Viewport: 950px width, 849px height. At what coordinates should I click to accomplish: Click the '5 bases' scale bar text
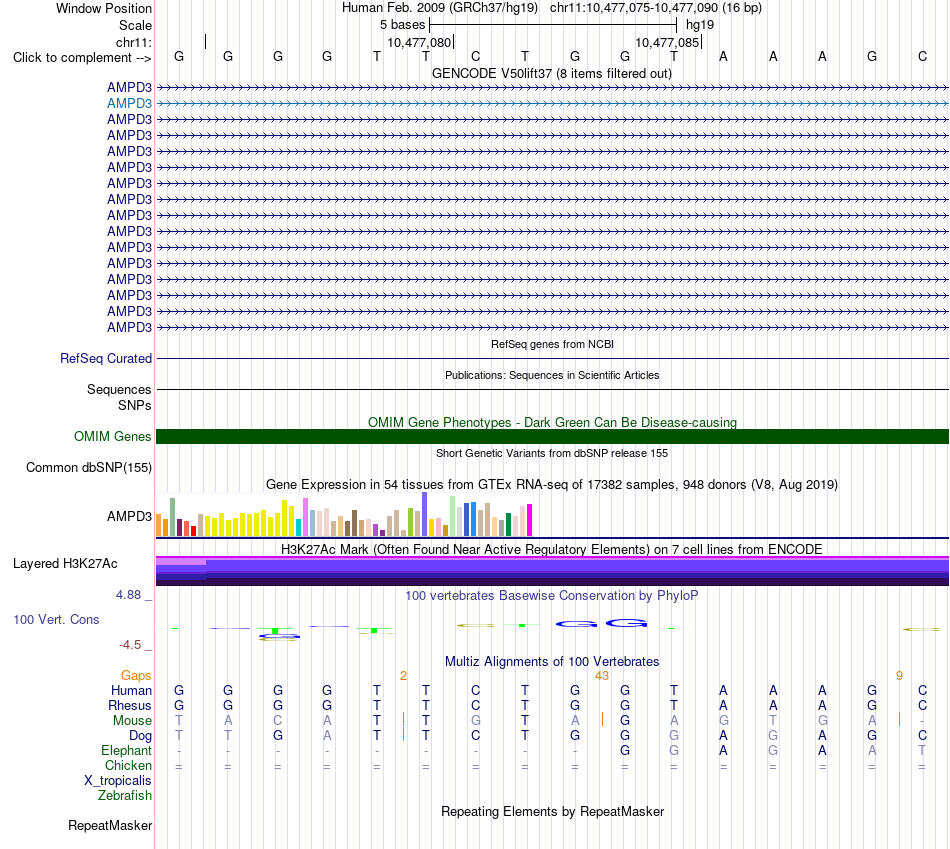[x=402, y=25]
